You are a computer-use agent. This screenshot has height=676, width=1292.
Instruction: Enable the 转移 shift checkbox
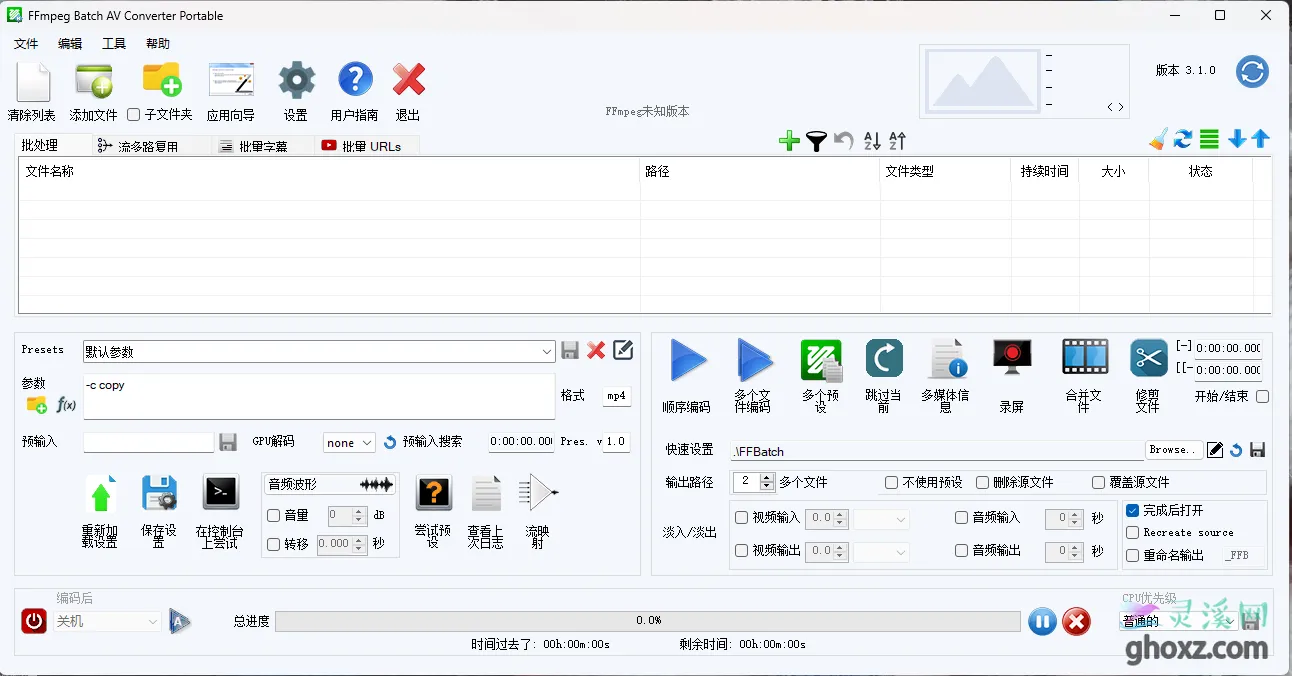click(274, 544)
